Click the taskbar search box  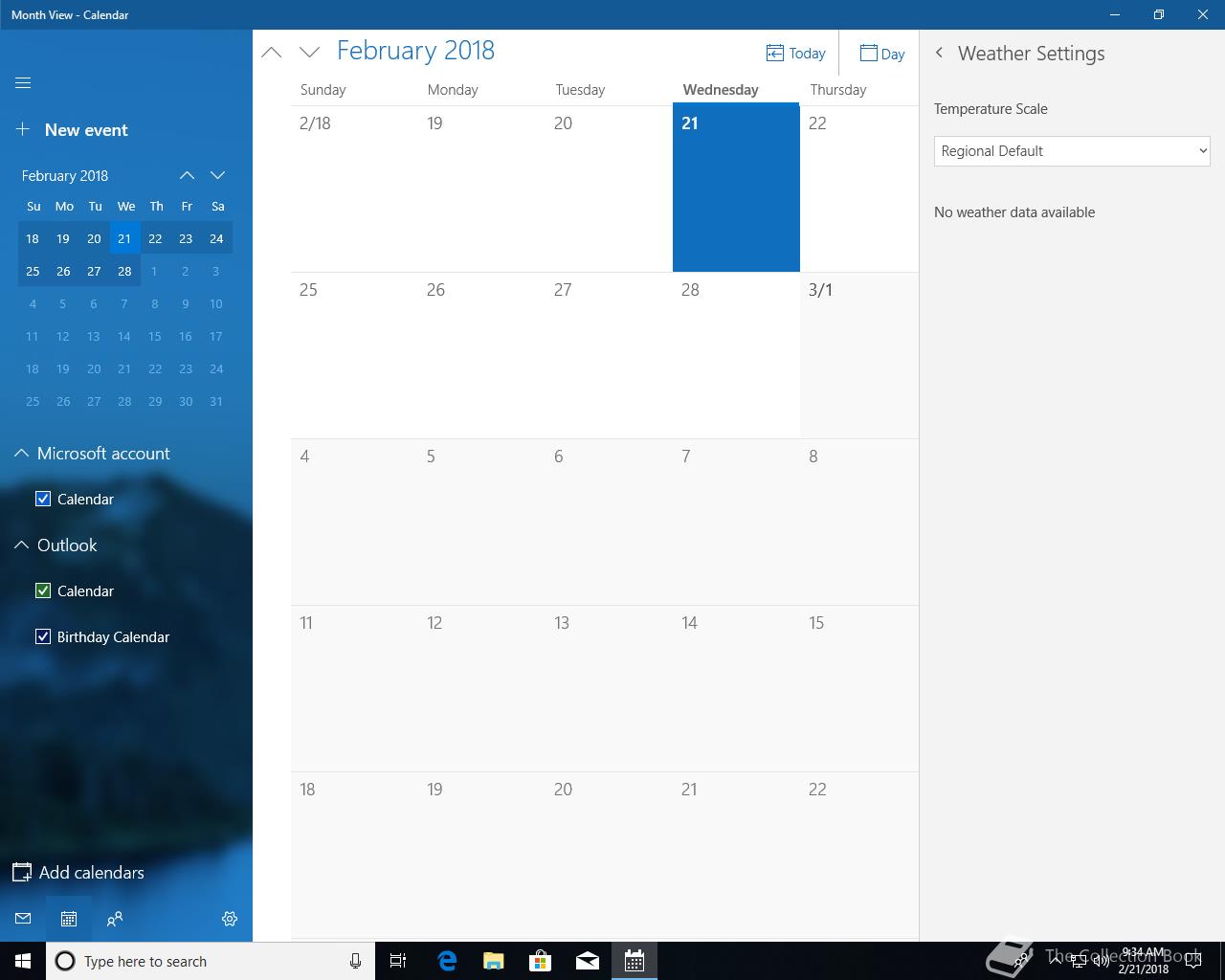click(211, 961)
